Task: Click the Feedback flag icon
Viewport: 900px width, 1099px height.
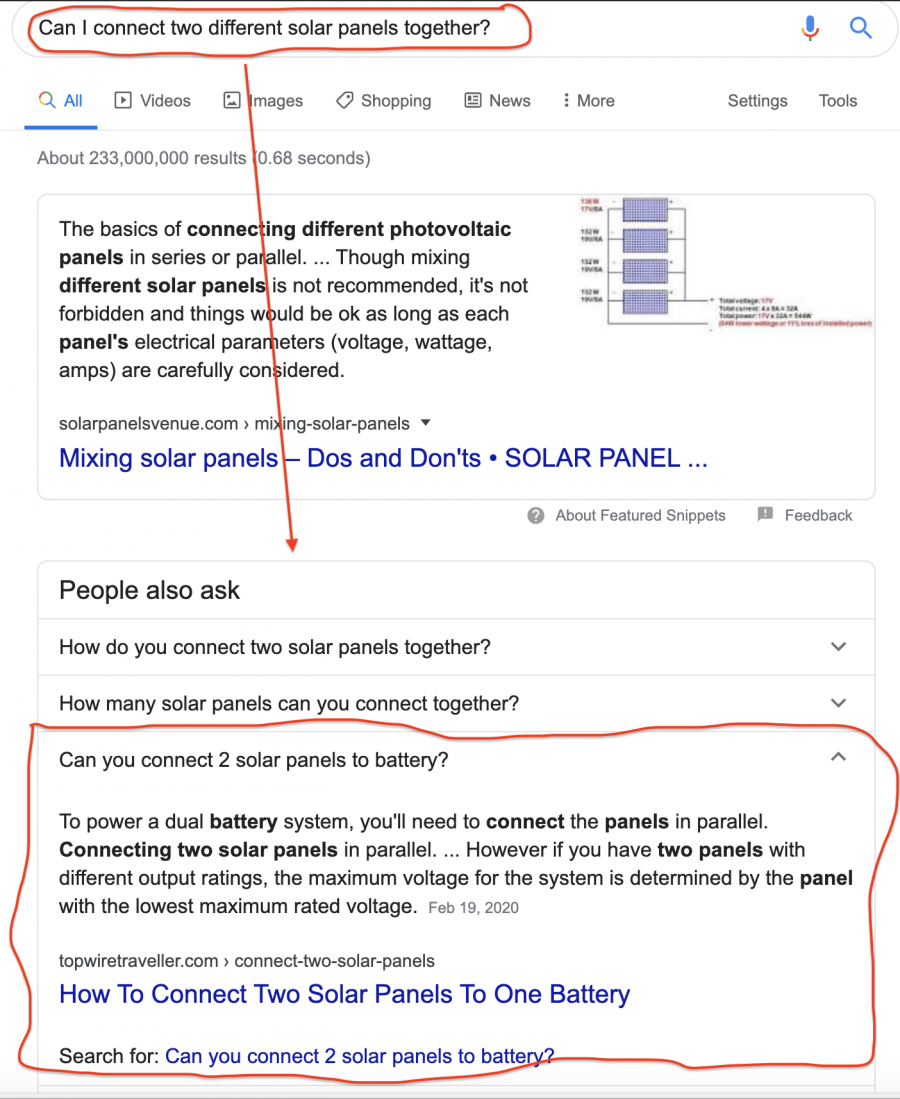Action: point(765,514)
